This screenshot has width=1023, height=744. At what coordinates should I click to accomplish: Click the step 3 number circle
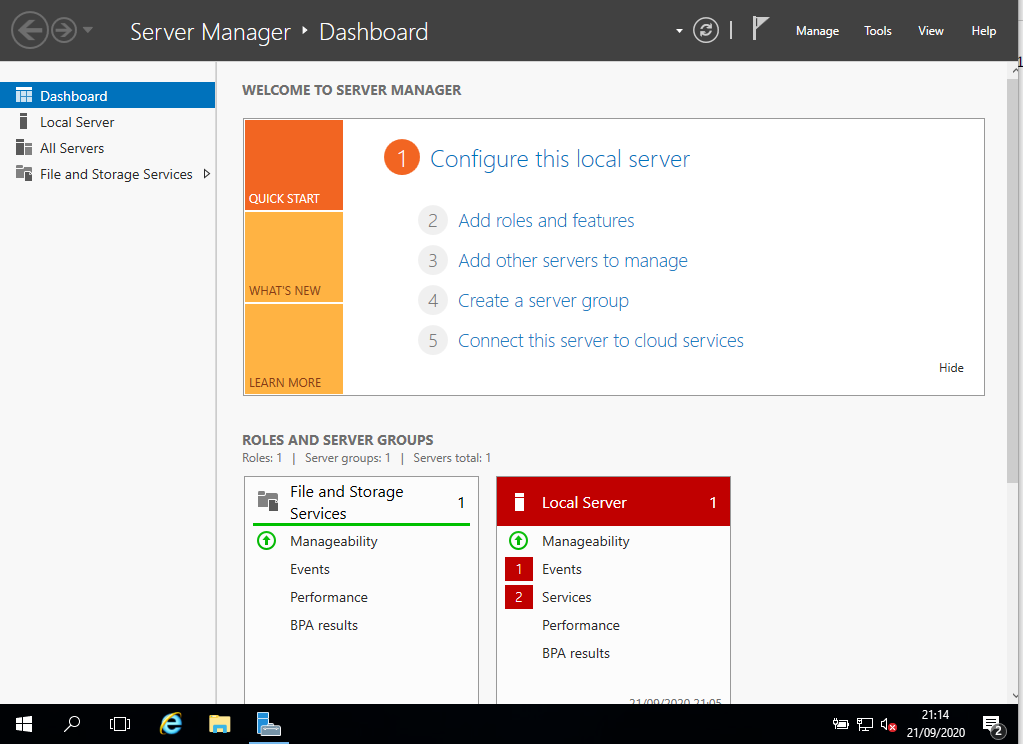pyautogui.click(x=433, y=260)
